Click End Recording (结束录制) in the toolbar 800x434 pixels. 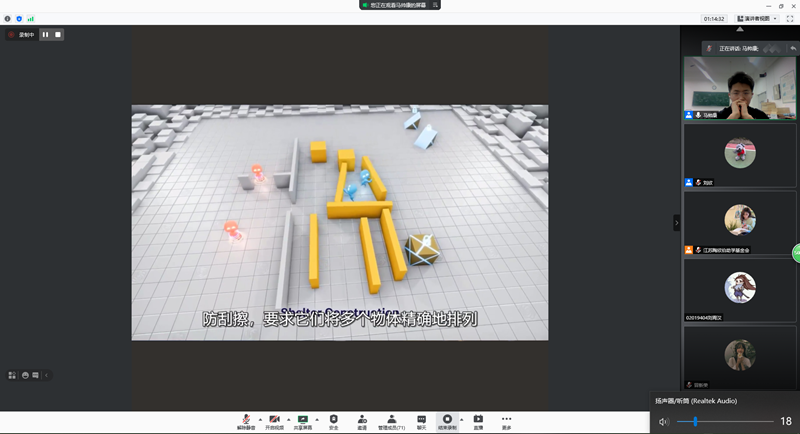pyautogui.click(x=447, y=419)
